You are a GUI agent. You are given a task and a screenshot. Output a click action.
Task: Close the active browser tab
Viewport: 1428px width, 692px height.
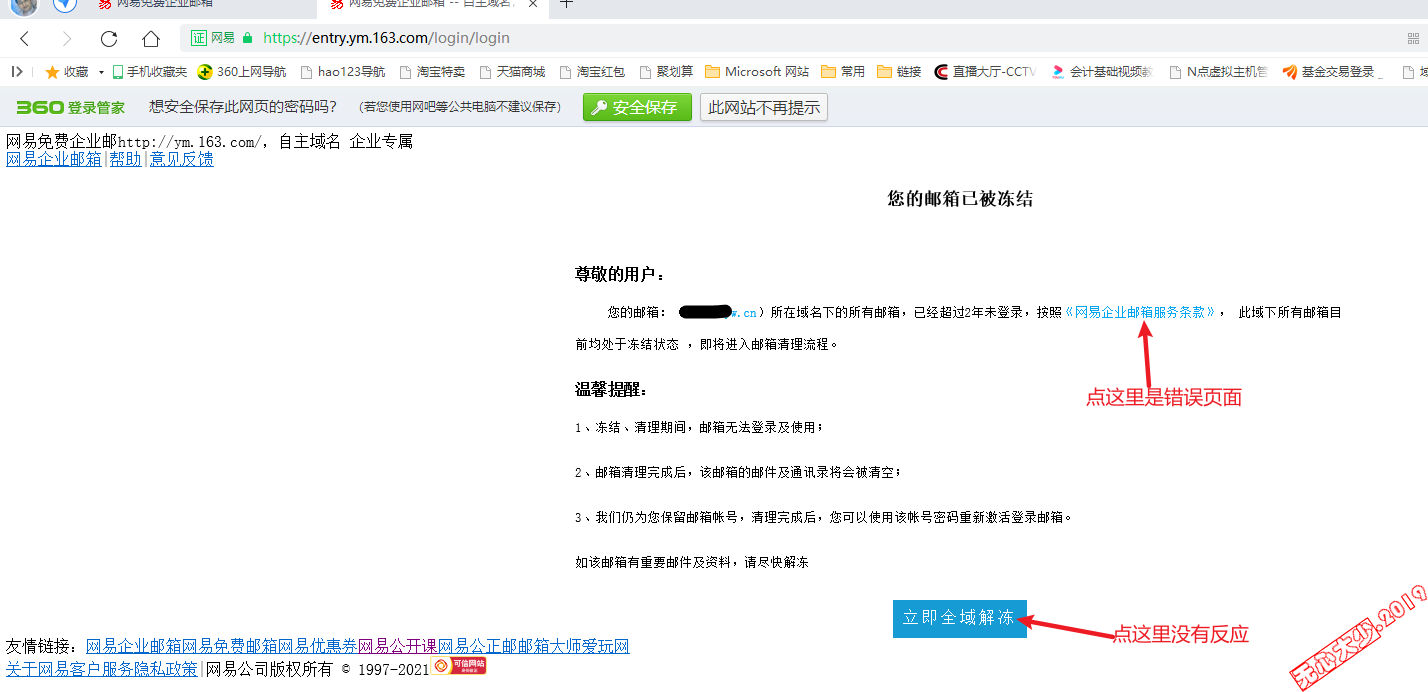(534, 4)
